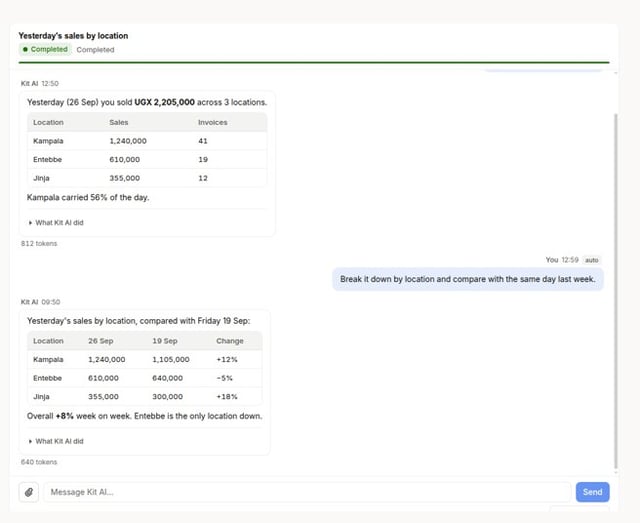
Task: Click the user message about last week comparison
Action: pos(468,279)
